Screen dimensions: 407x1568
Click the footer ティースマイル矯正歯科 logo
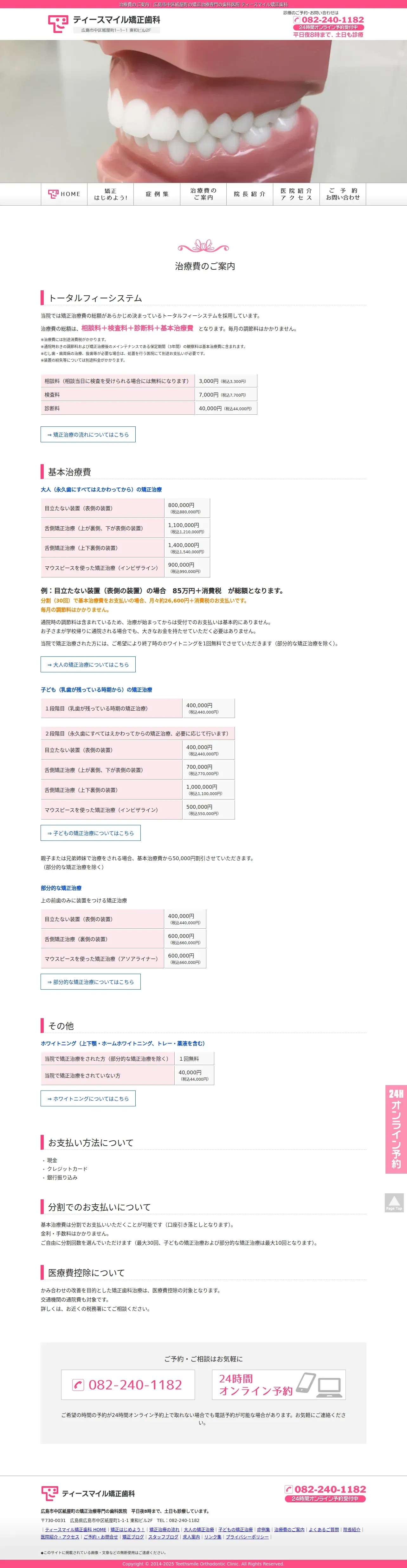88,1494
